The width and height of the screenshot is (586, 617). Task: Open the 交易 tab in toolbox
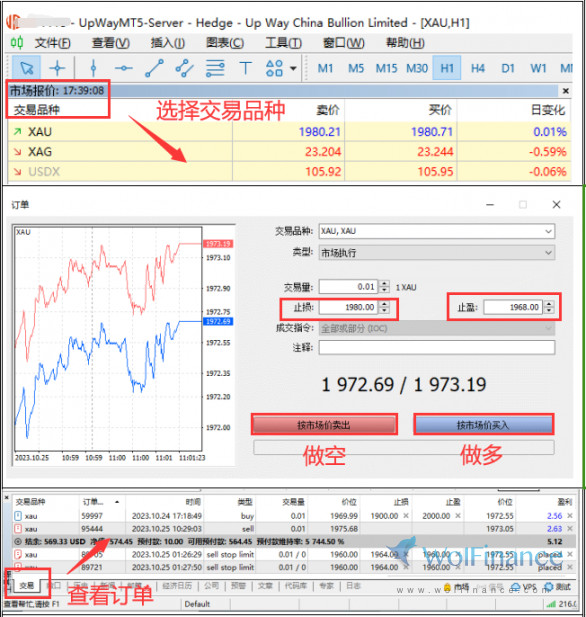tap(26, 586)
